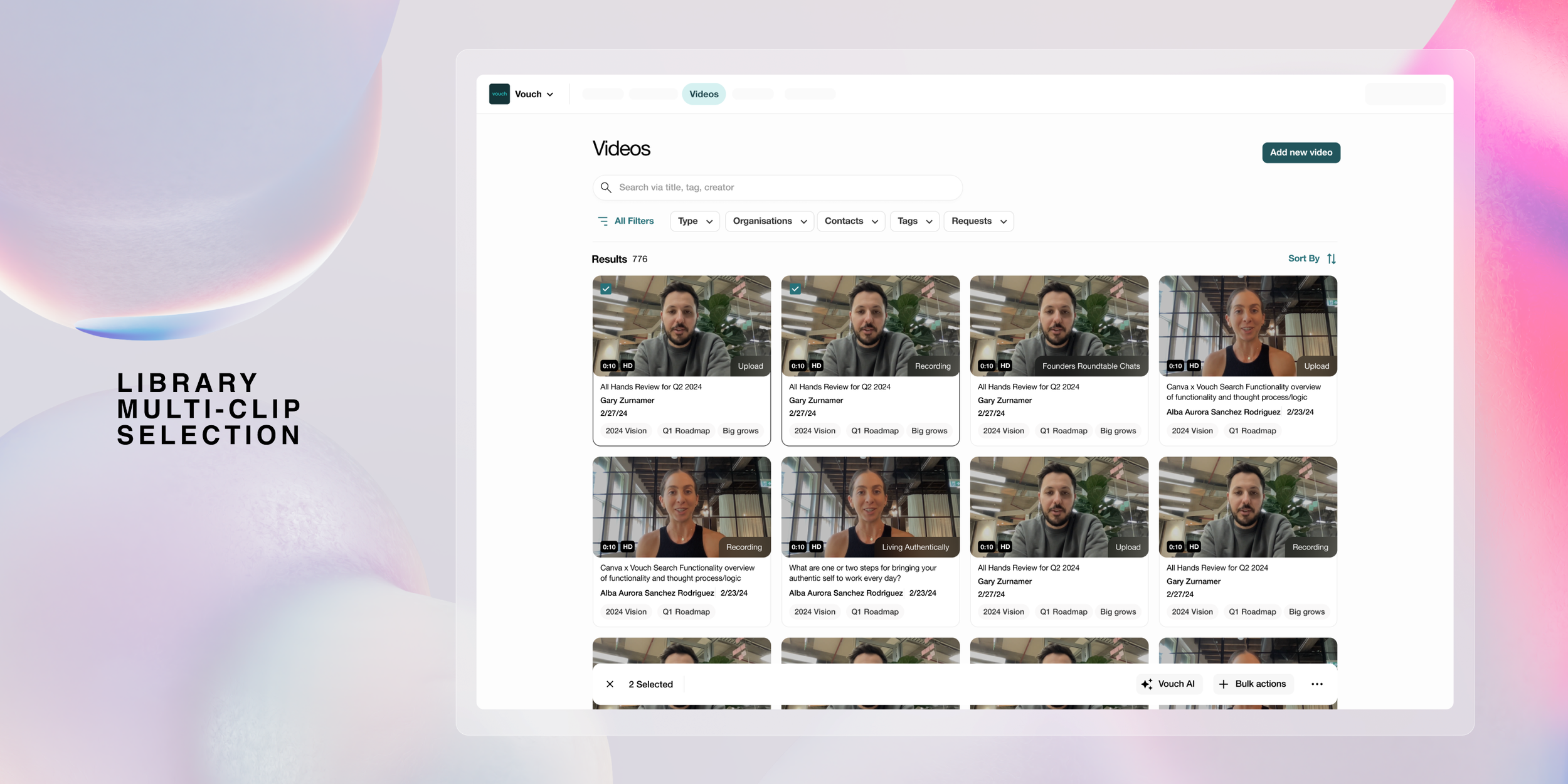The width and height of the screenshot is (1568, 784).
Task: Expand the Requests filter dropdown
Action: pos(978,221)
